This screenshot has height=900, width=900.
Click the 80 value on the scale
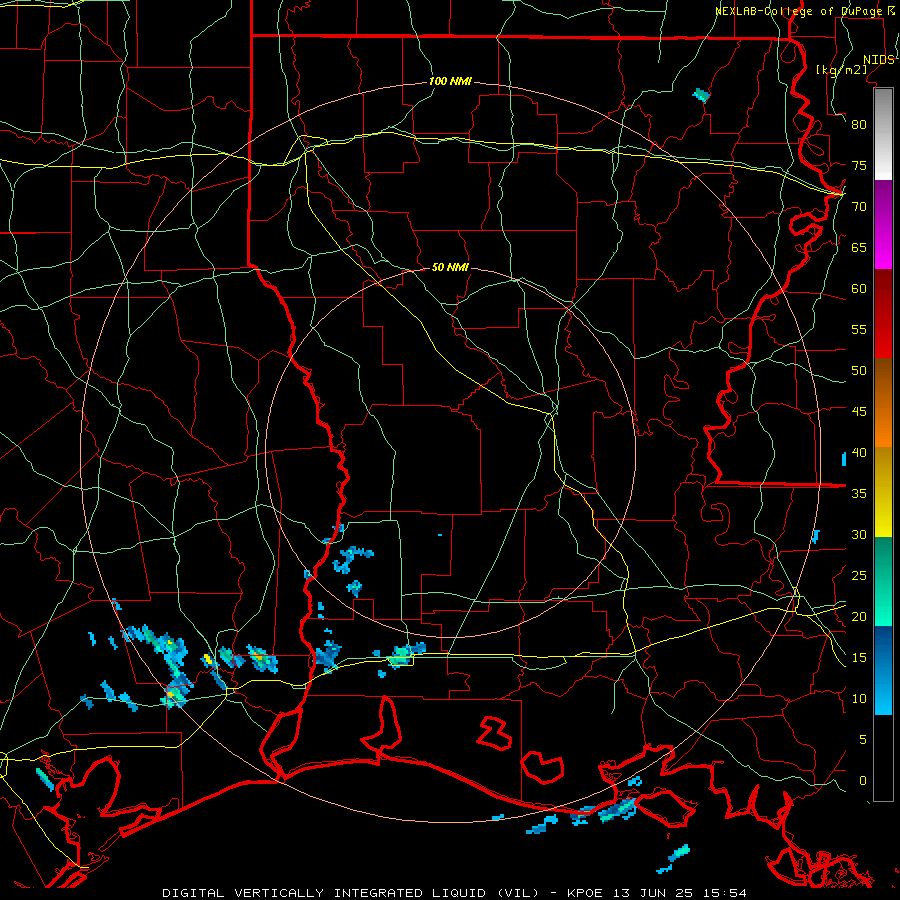tap(859, 125)
